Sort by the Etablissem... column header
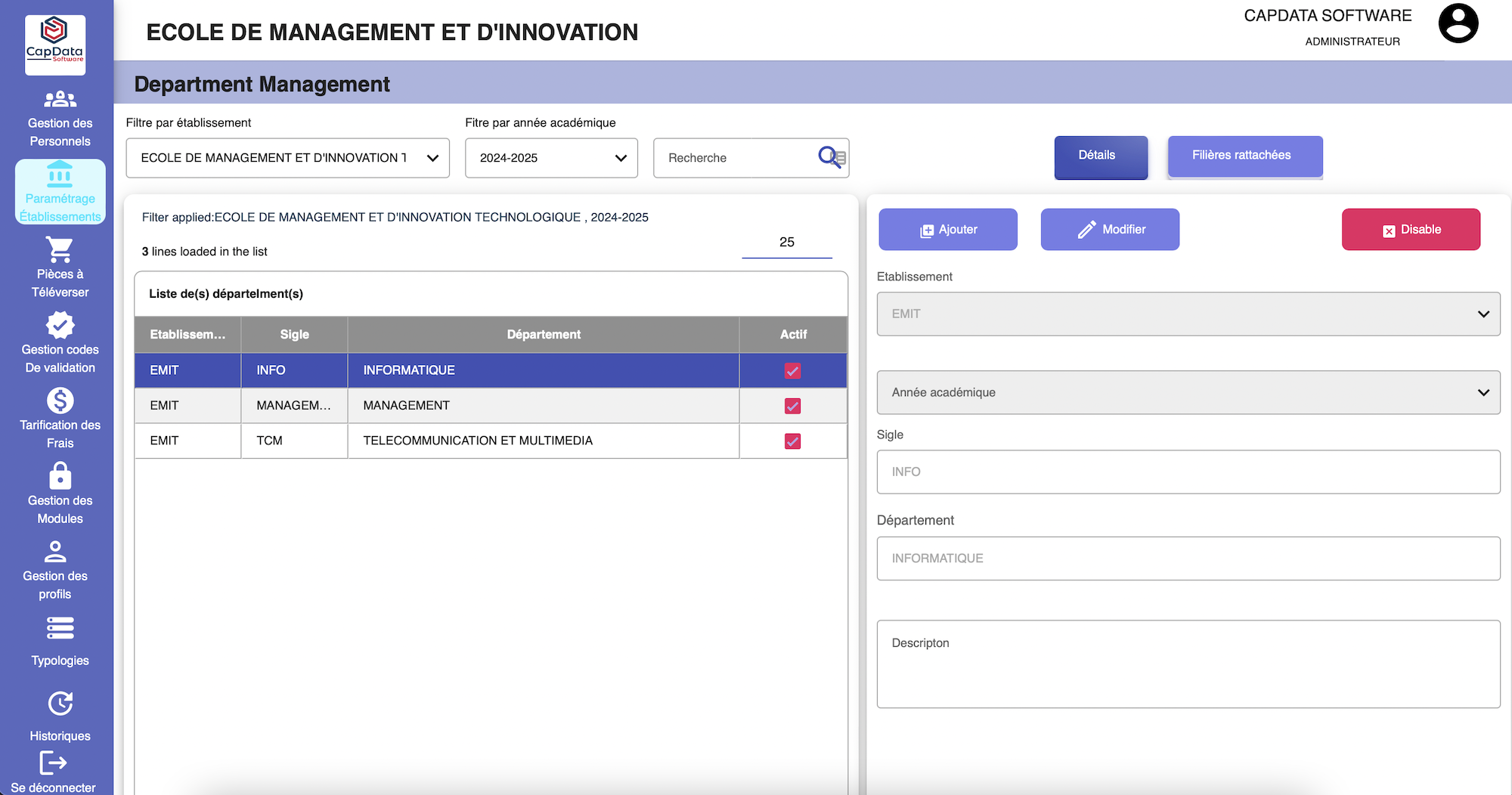This screenshot has height=795, width=1512. (187, 335)
